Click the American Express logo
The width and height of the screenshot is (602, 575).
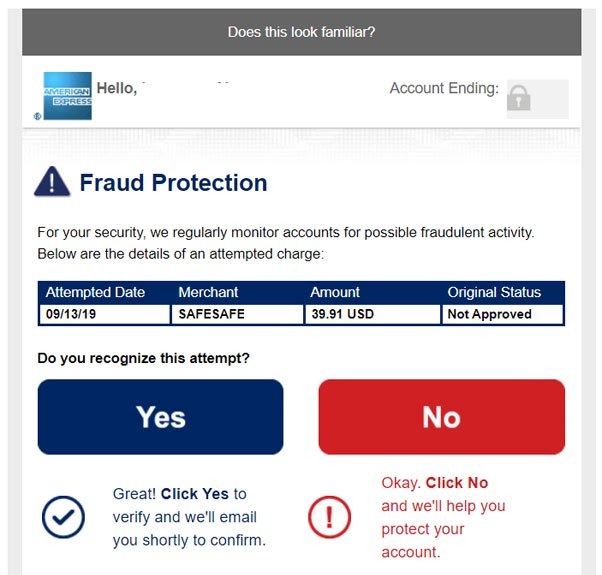[x=68, y=96]
